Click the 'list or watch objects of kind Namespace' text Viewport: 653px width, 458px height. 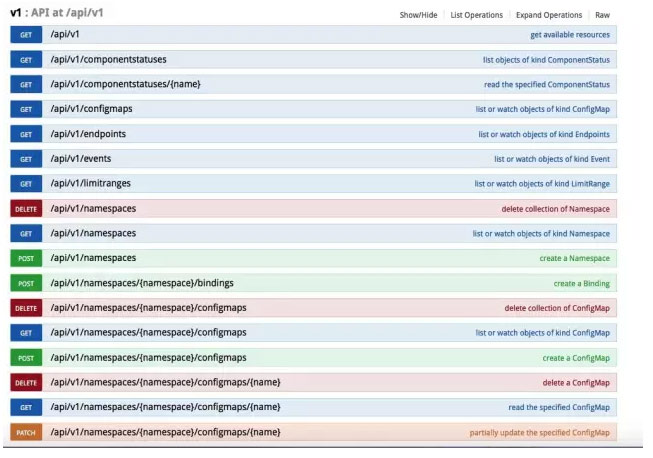click(x=540, y=233)
